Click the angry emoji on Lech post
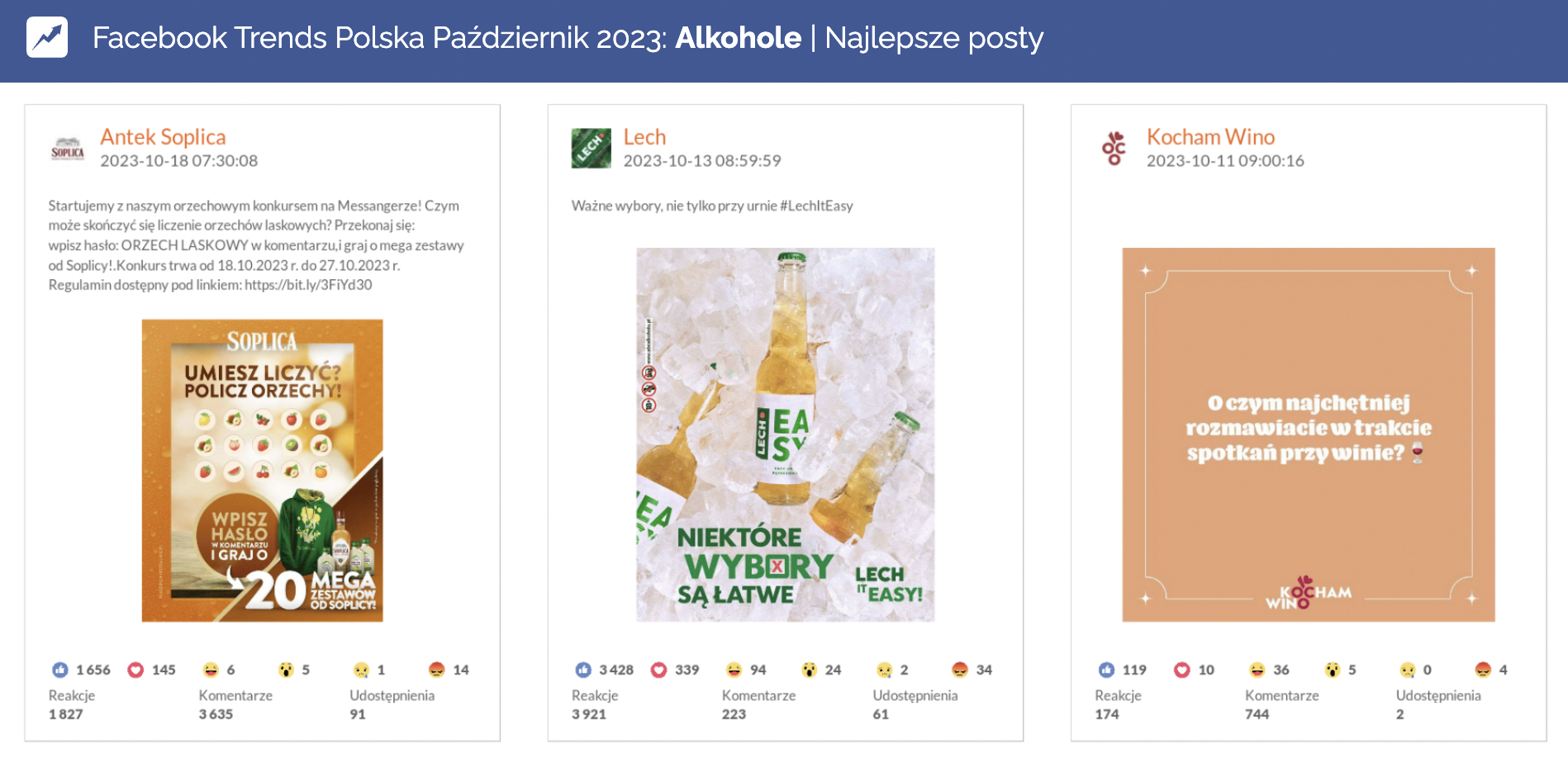The height and width of the screenshot is (768, 1568). [x=959, y=670]
